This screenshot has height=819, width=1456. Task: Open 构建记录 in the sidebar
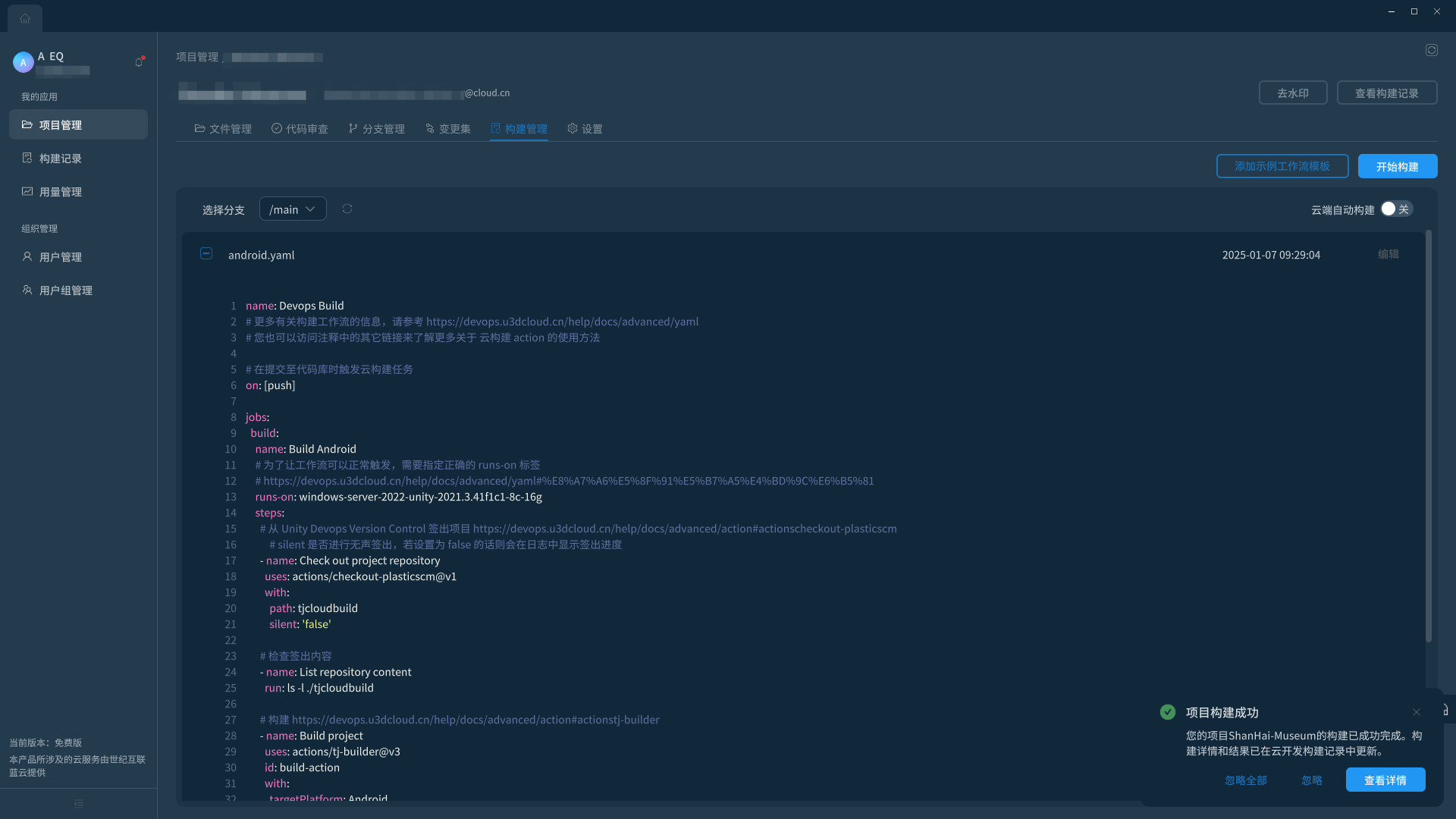tap(61, 158)
